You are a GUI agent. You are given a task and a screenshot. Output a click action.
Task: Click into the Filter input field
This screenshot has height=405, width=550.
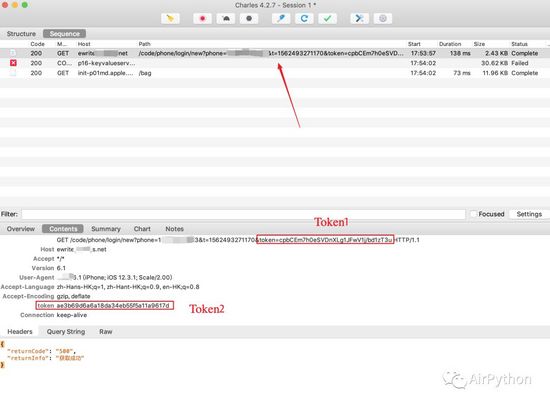(x=243, y=214)
